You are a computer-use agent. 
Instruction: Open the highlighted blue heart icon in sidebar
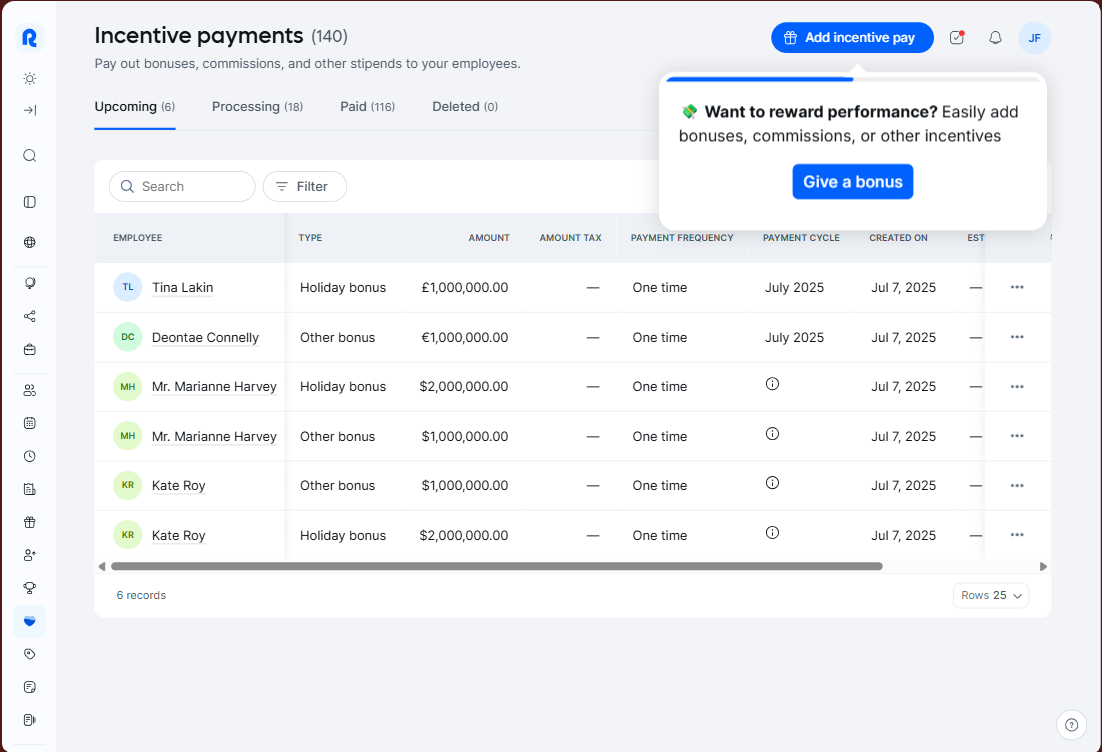point(30,621)
